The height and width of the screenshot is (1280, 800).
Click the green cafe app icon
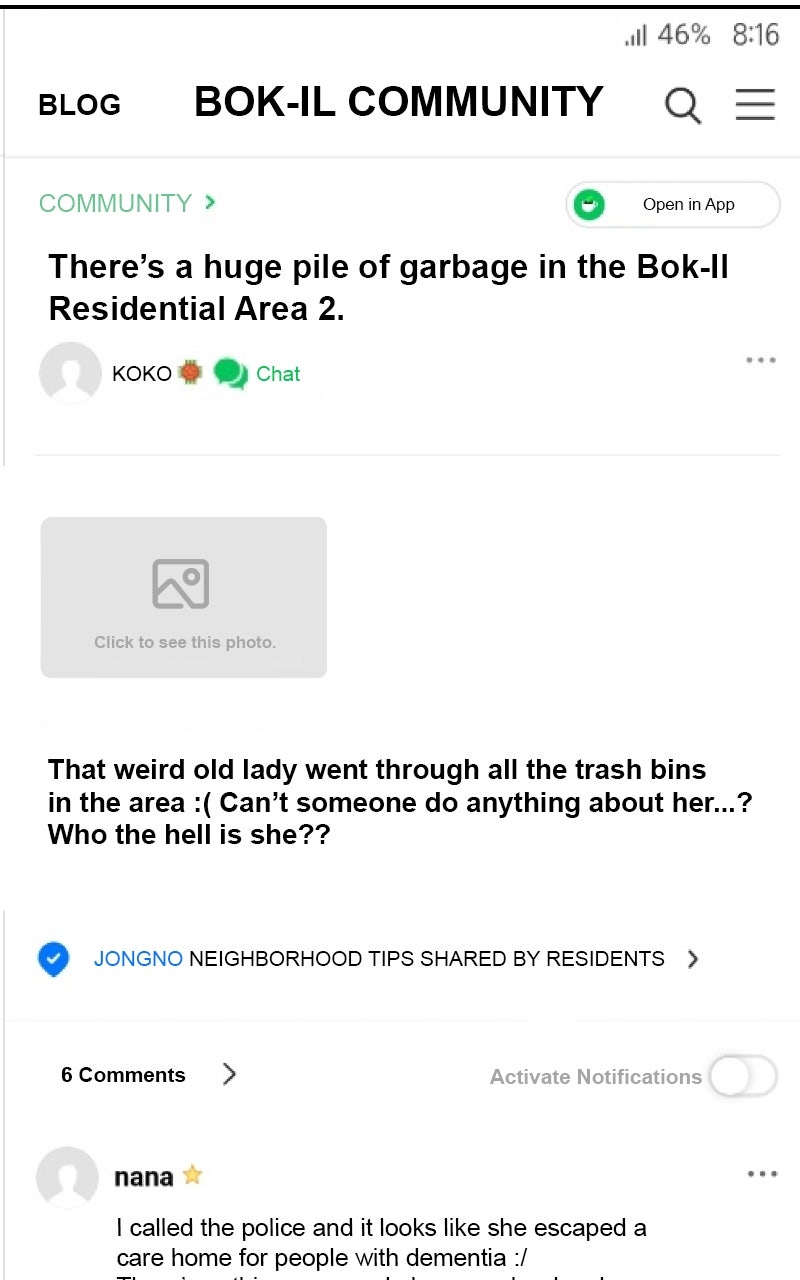pyautogui.click(x=589, y=205)
